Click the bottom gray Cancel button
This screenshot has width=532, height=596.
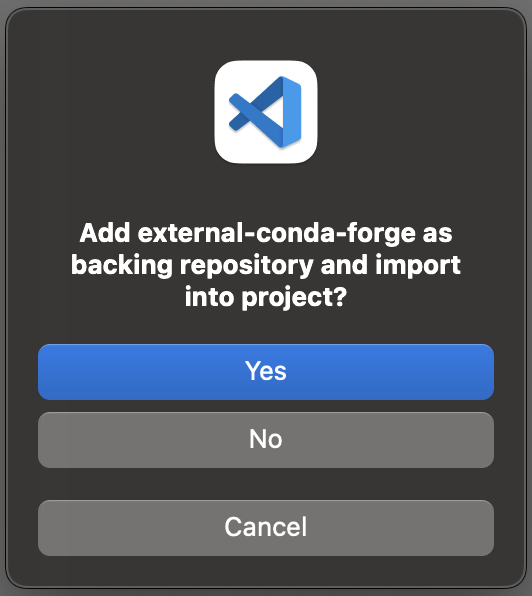coord(266,528)
